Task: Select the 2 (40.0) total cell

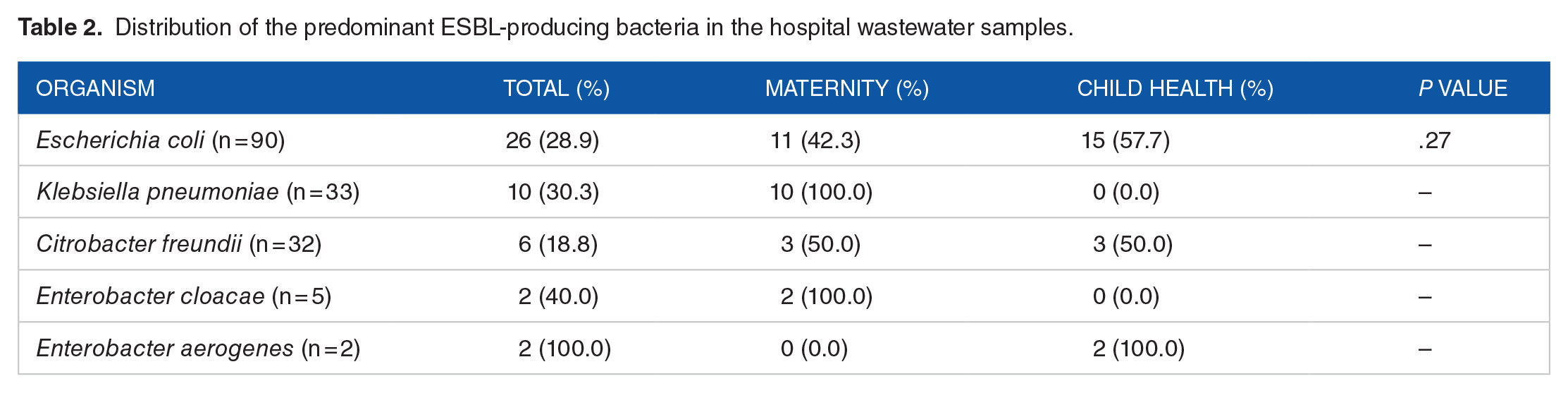Action: tap(558, 296)
